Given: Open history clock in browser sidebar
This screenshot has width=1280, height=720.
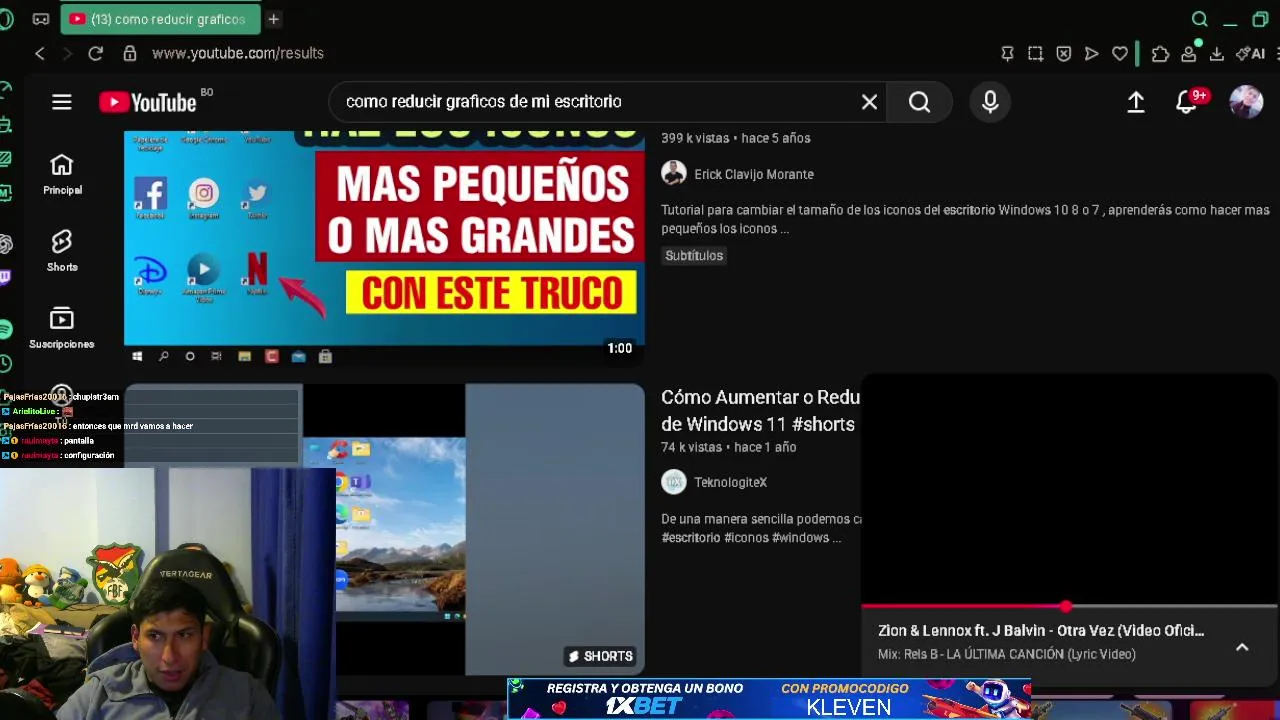Looking at the screenshot, I should pos(5,363).
